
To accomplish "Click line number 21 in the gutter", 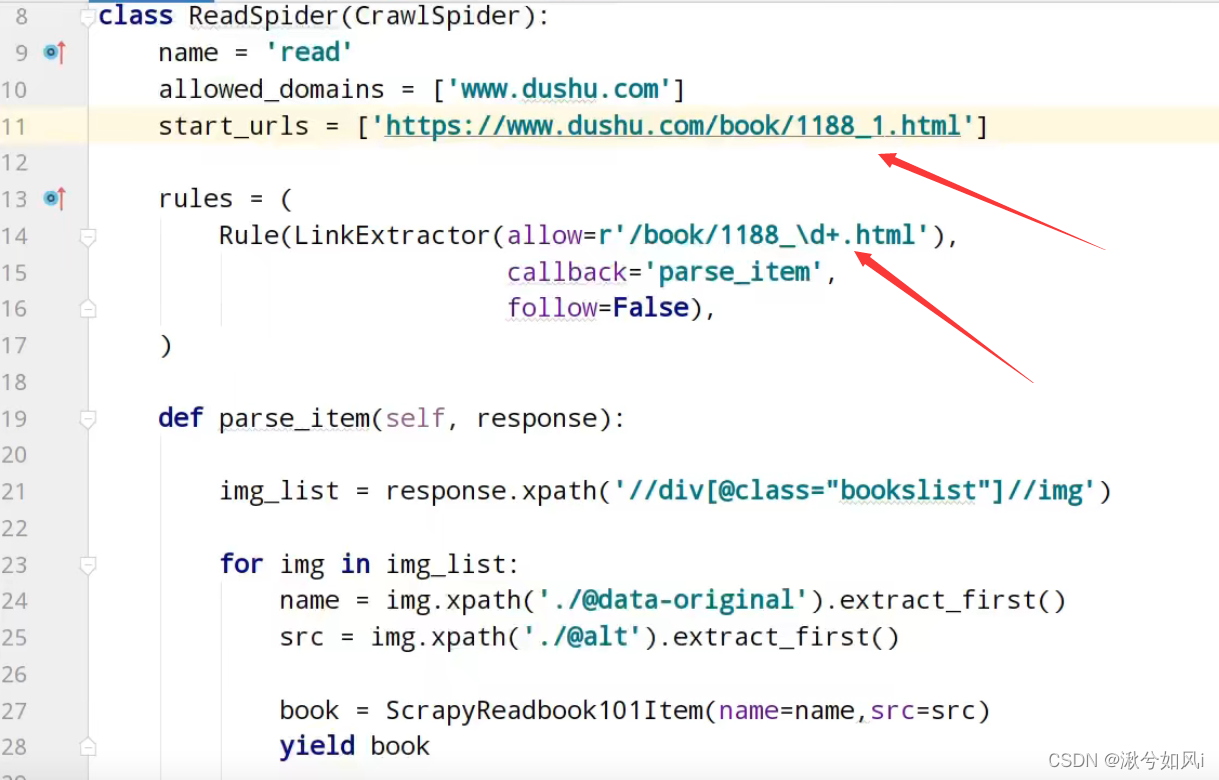I will coord(14,492).
